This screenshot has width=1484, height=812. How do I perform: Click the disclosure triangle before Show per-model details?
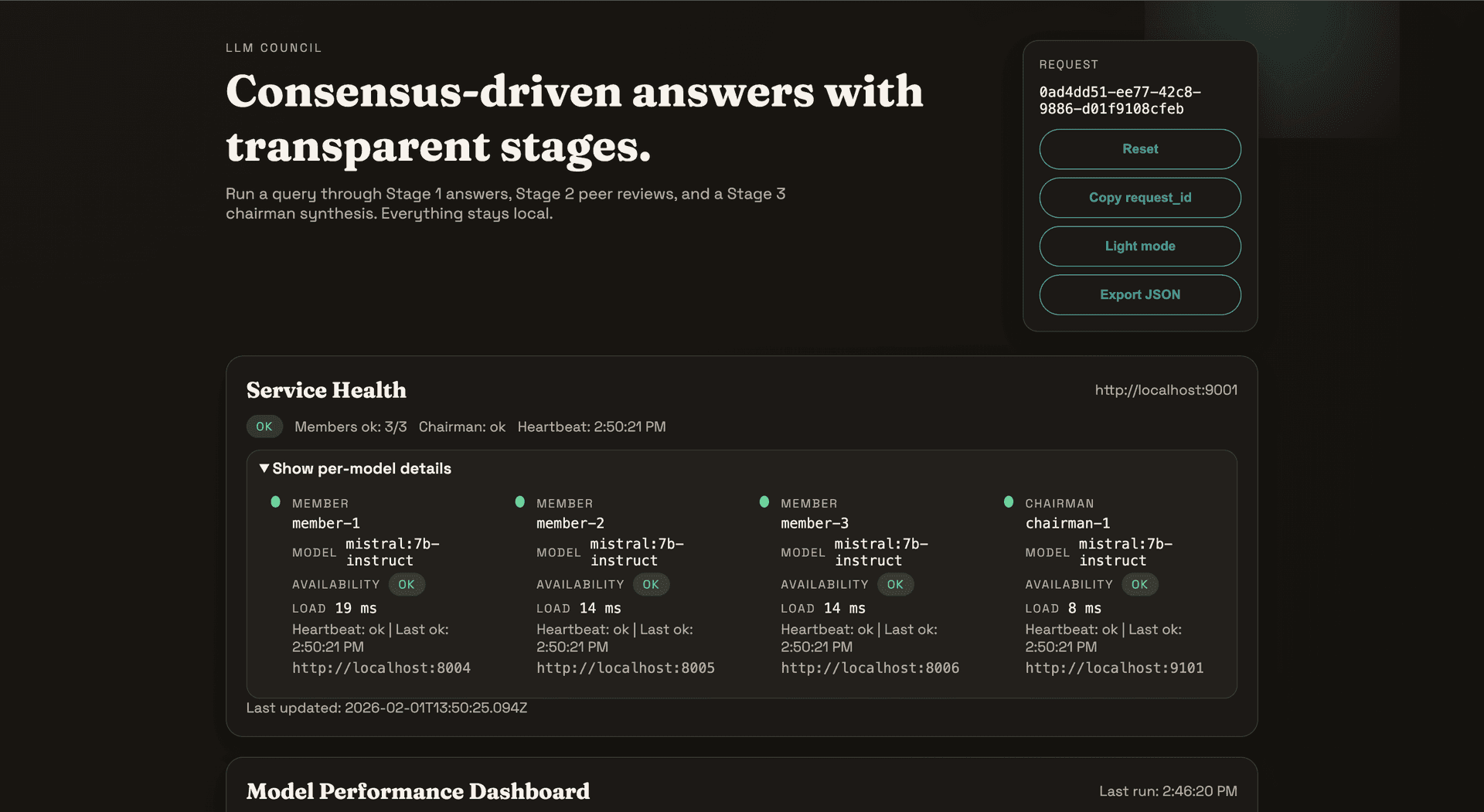coord(264,468)
